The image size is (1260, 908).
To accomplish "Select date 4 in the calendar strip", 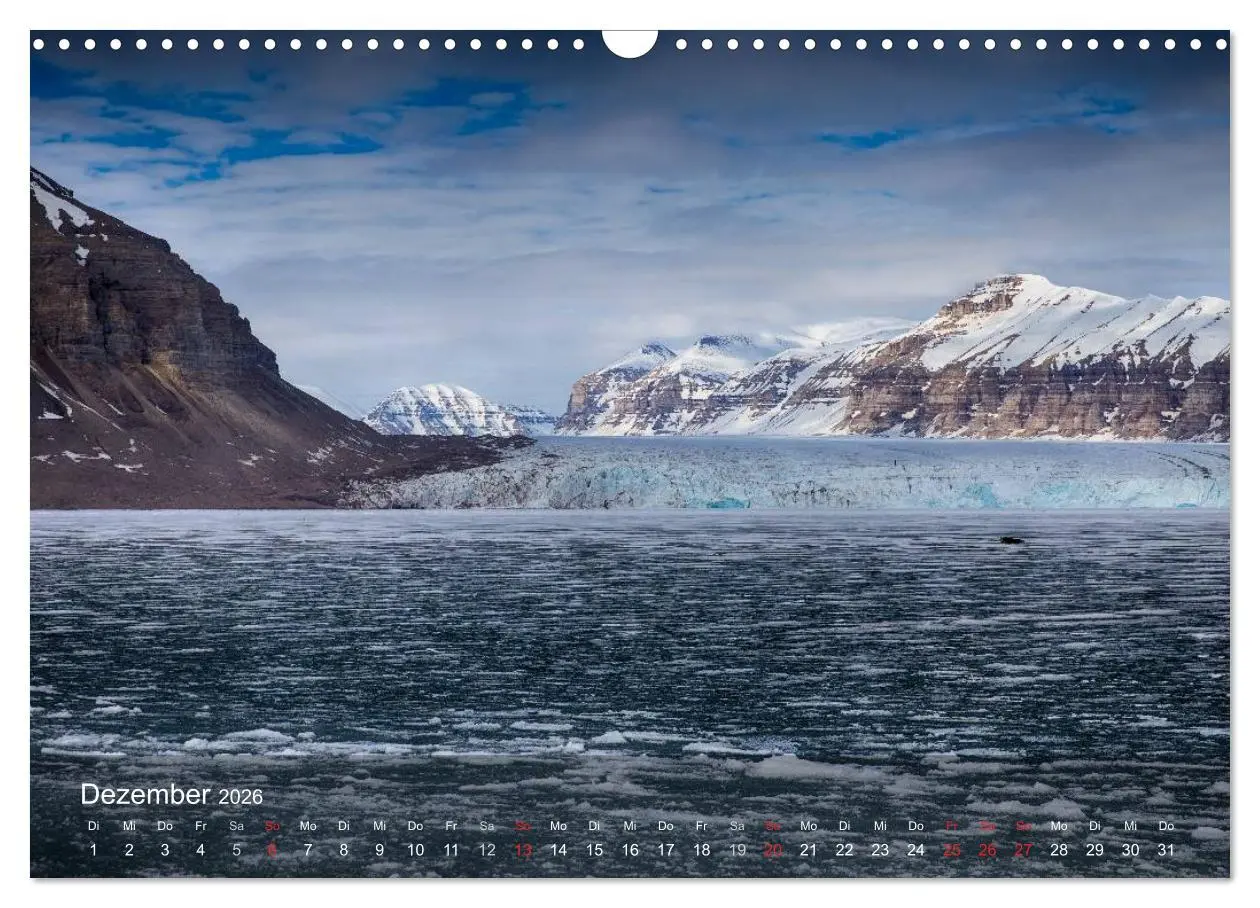I will point(200,850).
